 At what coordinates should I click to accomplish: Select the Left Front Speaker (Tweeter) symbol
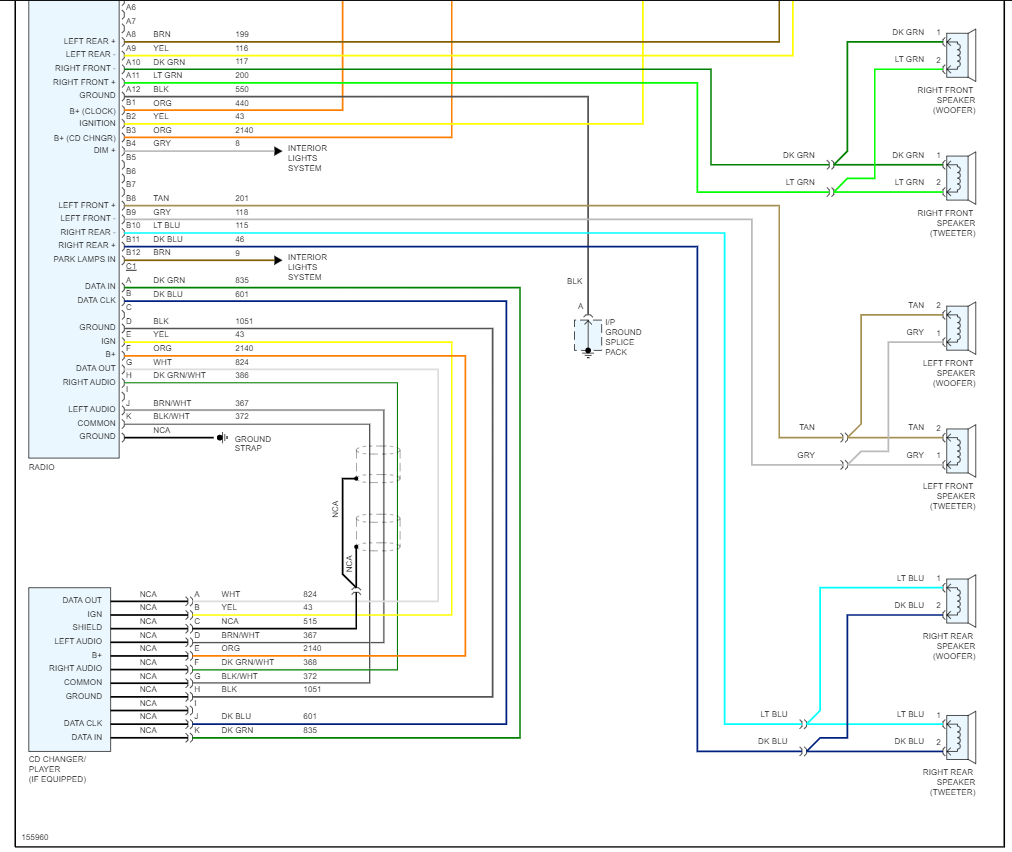point(960,451)
